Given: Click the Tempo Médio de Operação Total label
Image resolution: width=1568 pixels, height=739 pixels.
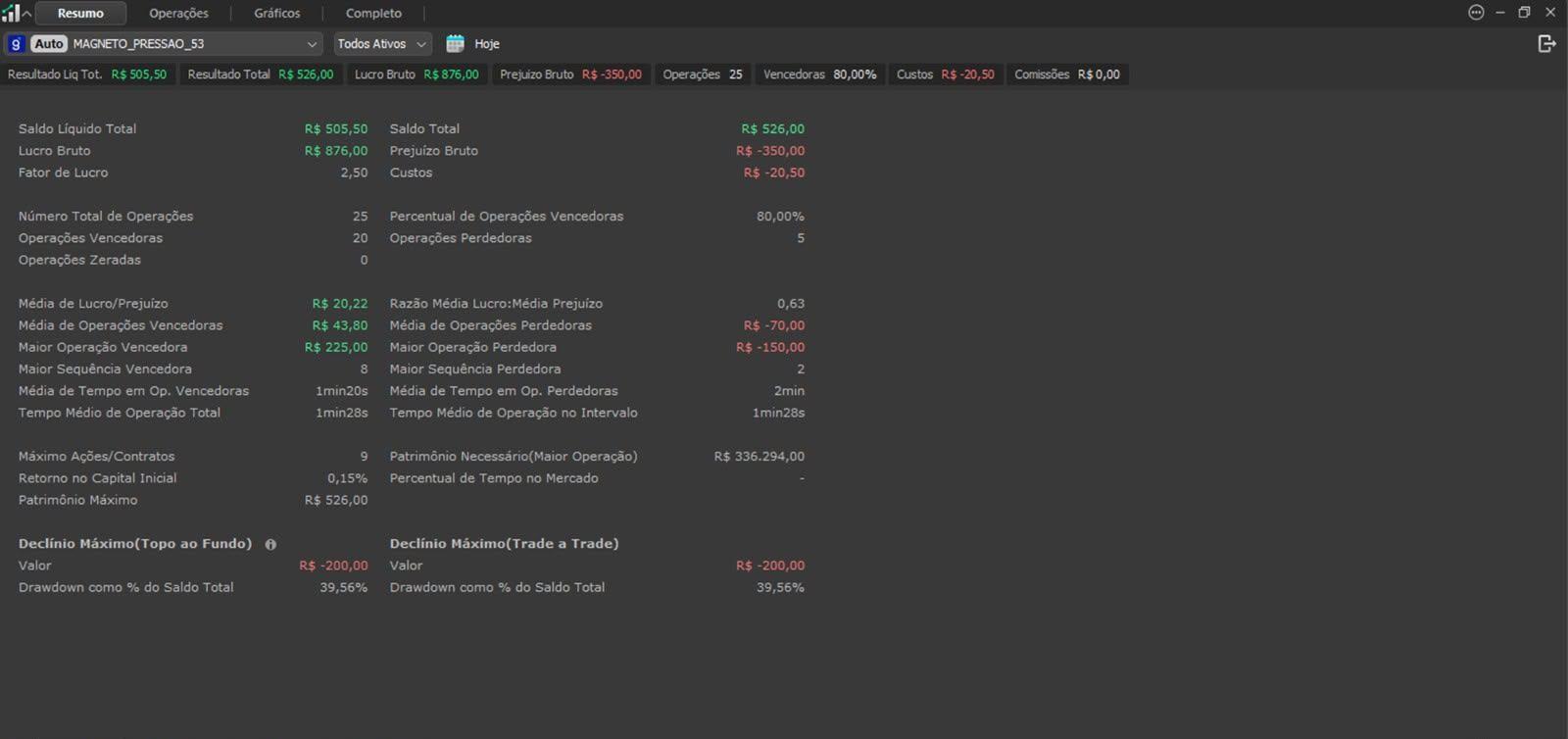Looking at the screenshot, I should point(120,413).
